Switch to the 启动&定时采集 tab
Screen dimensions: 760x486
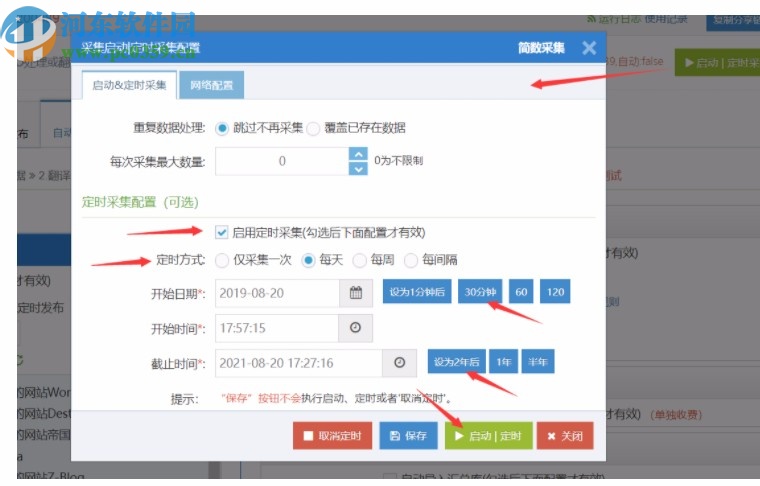coord(129,85)
